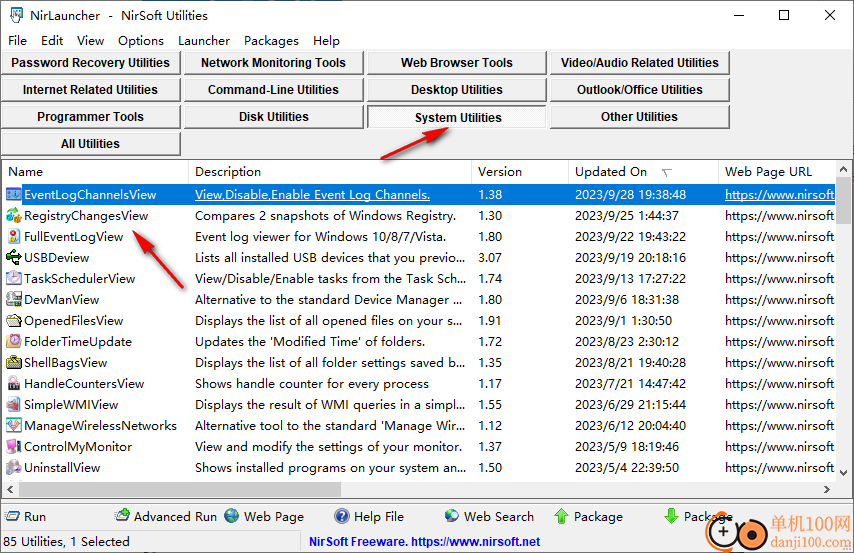Click the UninstallView row icon
Screen dimensions: 854x553
[x=14, y=467]
